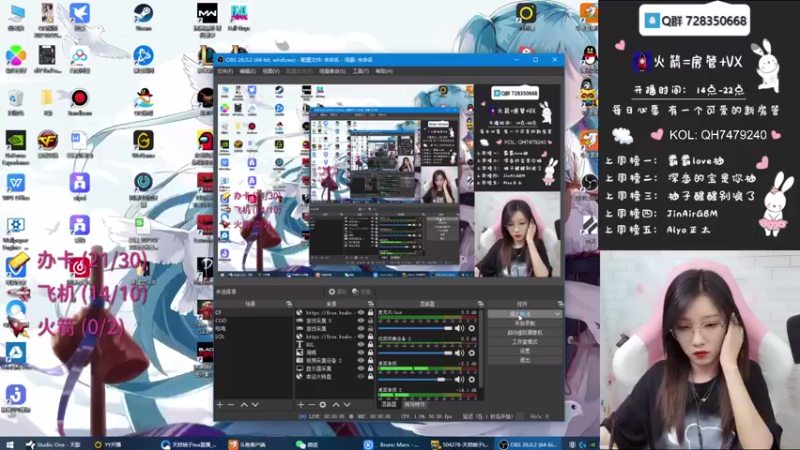800x450 pixels.
Task: Mute the 桌面音频 channel speaker icon
Action: [459, 379]
